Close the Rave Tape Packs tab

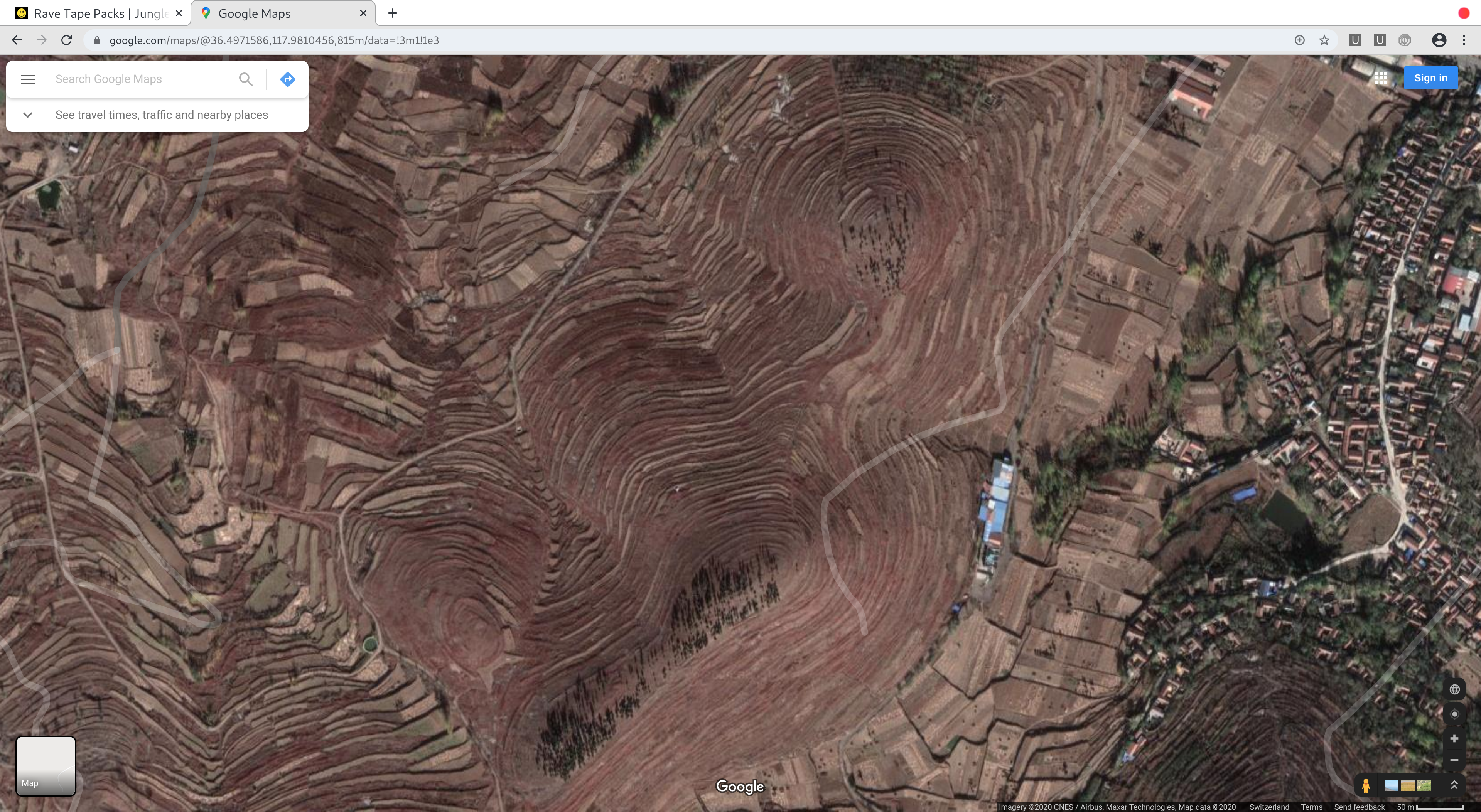point(179,13)
